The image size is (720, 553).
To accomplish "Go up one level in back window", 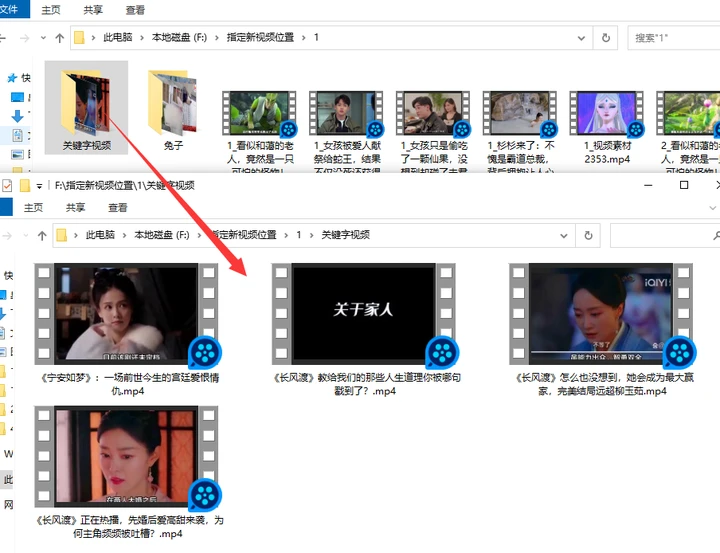I will click(59, 38).
